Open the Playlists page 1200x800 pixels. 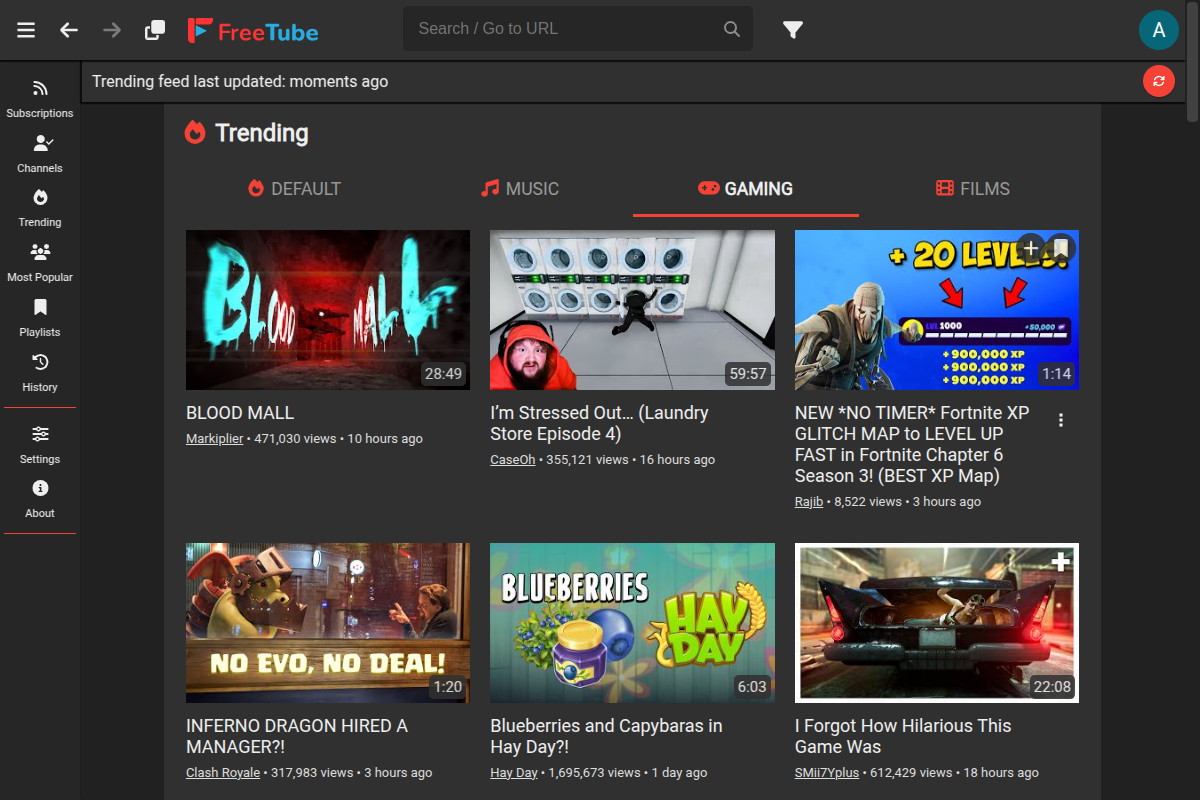click(40, 317)
